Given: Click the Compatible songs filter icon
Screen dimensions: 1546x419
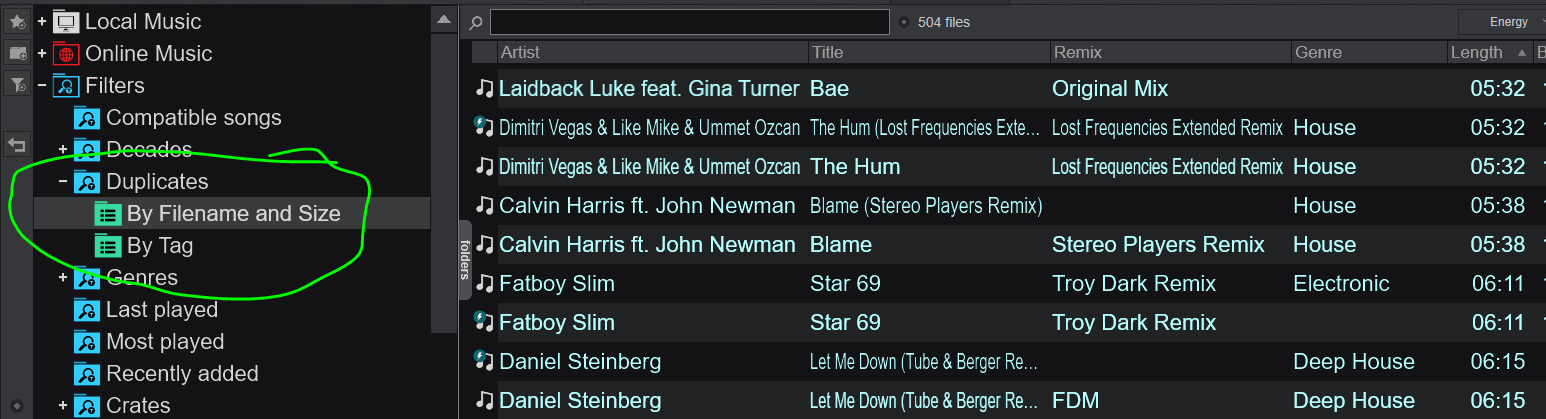Looking at the screenshot, I should [86, 118].
